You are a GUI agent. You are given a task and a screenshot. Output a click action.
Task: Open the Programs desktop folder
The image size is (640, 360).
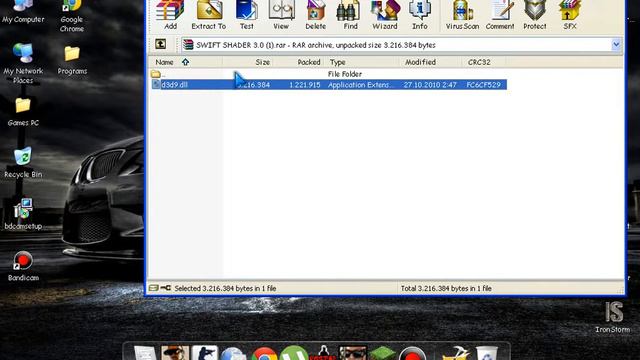pos(72,60)
